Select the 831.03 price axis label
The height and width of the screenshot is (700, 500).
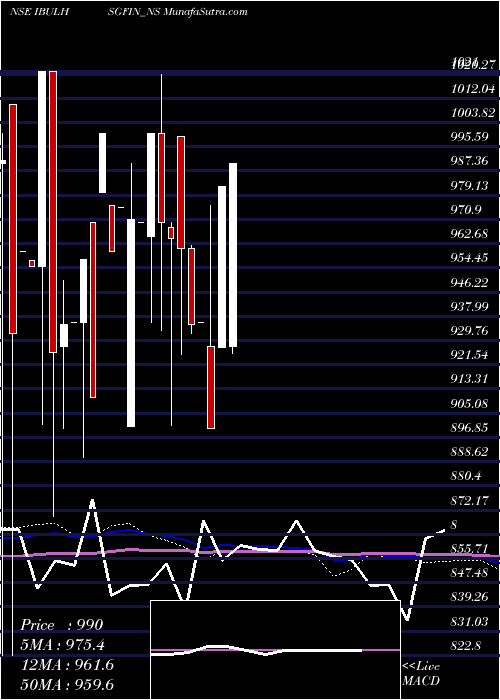pyautogui.click(x=470, y=621)
